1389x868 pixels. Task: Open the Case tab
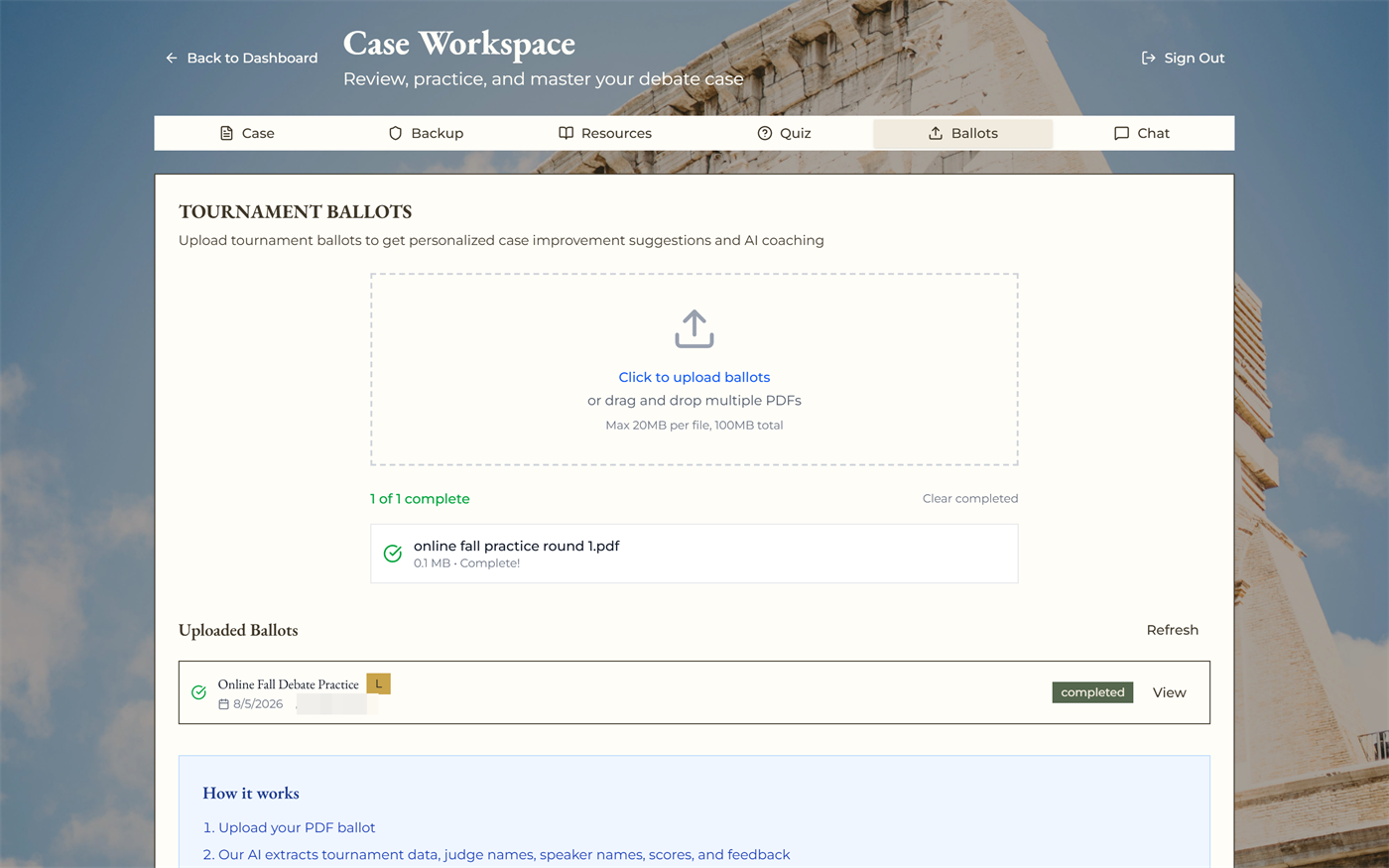[245, 133]
